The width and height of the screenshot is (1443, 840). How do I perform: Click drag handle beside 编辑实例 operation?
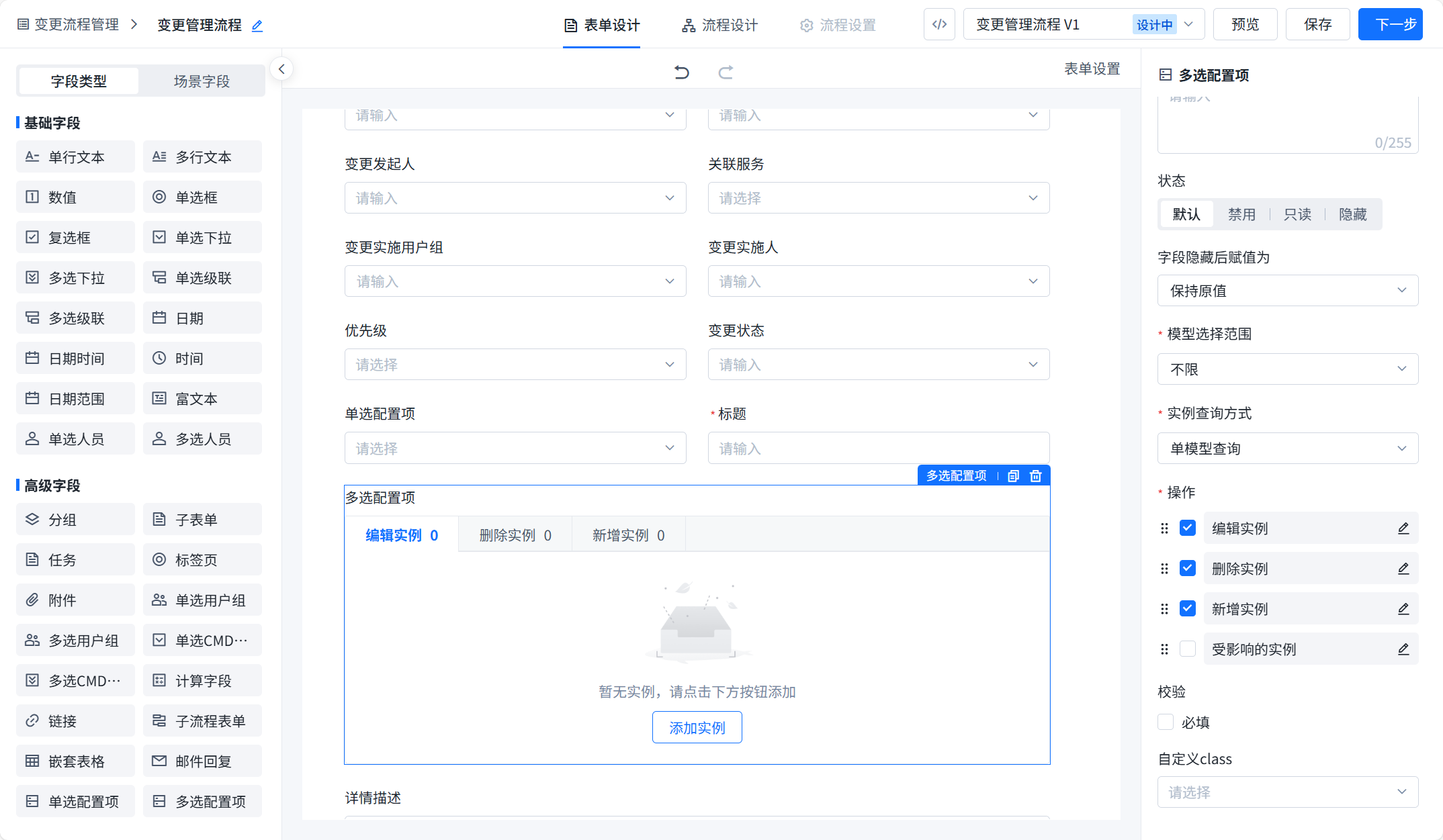pos(1164,528)
